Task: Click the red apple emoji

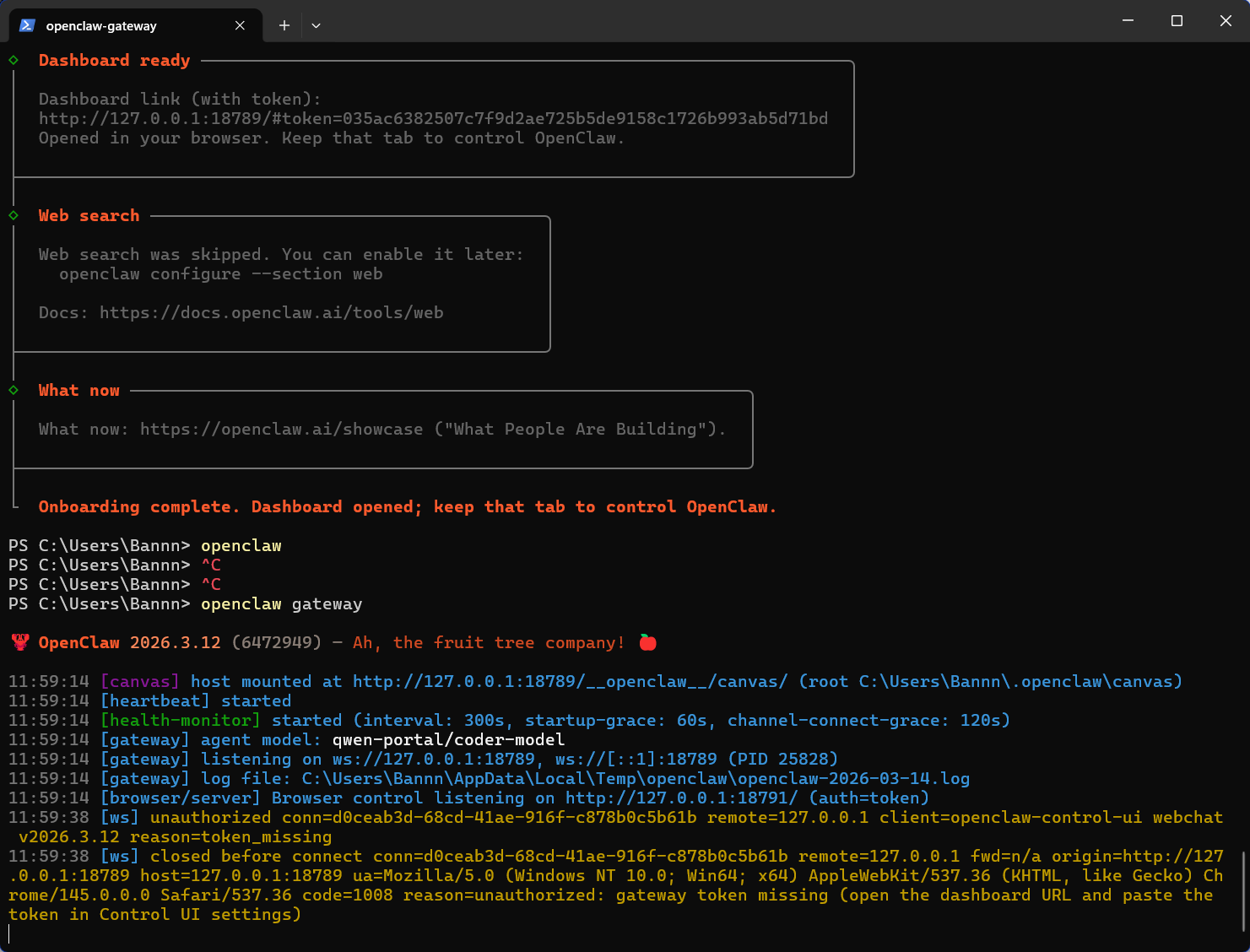Action: pos(648,642)
